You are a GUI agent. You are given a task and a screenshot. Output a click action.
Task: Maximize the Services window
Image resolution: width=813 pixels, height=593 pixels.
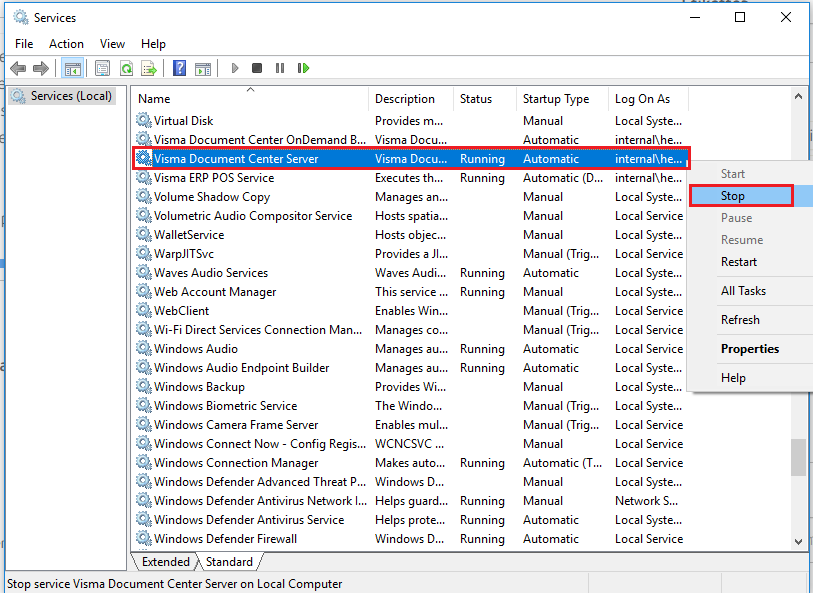click(x=740, y=17)
